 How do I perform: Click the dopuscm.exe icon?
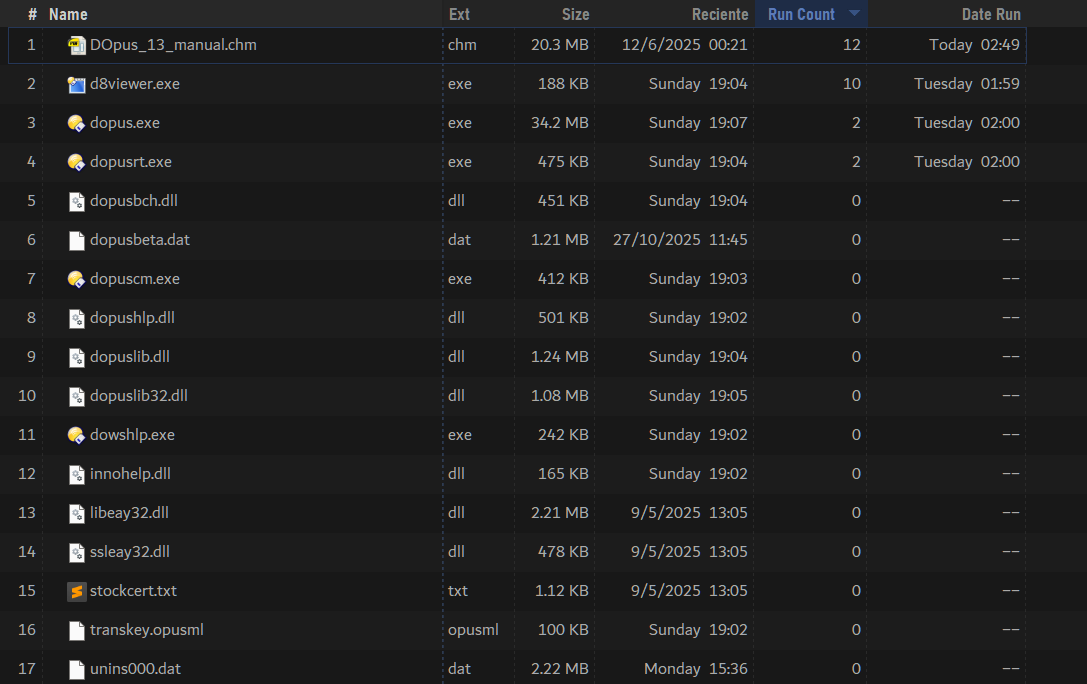click(x=76, y=279)
